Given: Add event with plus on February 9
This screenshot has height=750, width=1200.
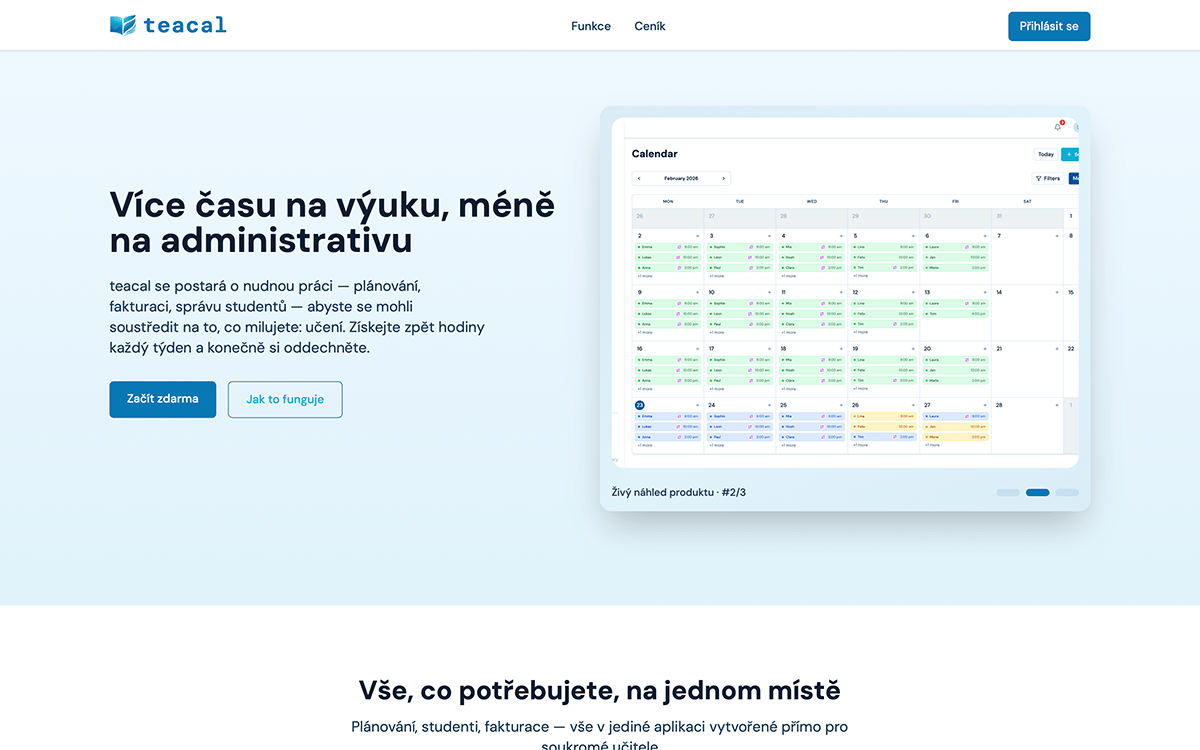Looking at the screenshot, I should coord(698,292).
